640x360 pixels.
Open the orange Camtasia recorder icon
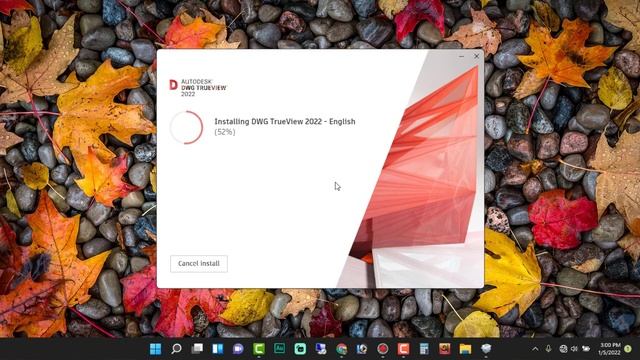click(x=403, y=349)
